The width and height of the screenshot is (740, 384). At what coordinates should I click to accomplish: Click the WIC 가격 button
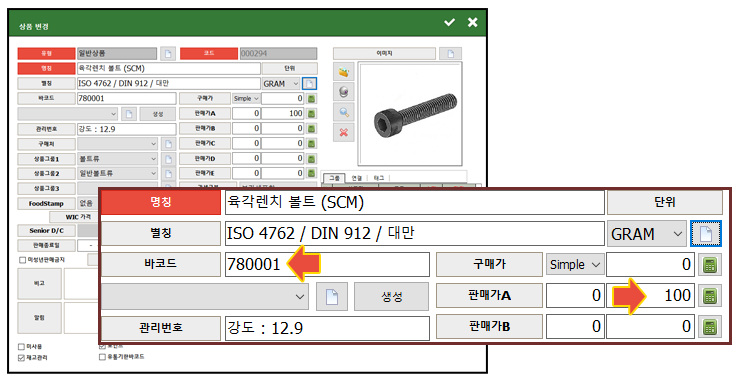78,217
